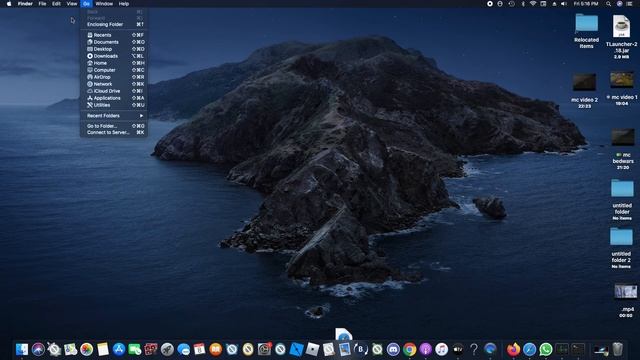The image size is (640, 360).
Task: Open Spotlight search in the menu bar
Action: click(x=609, y=4)
